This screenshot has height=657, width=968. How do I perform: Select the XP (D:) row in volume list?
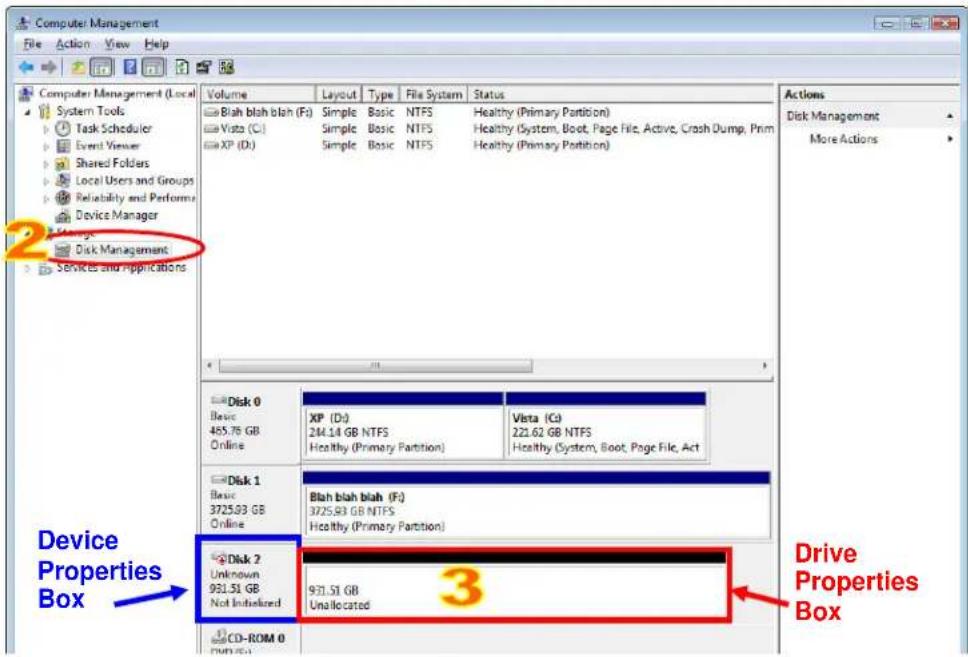point(488,145)
